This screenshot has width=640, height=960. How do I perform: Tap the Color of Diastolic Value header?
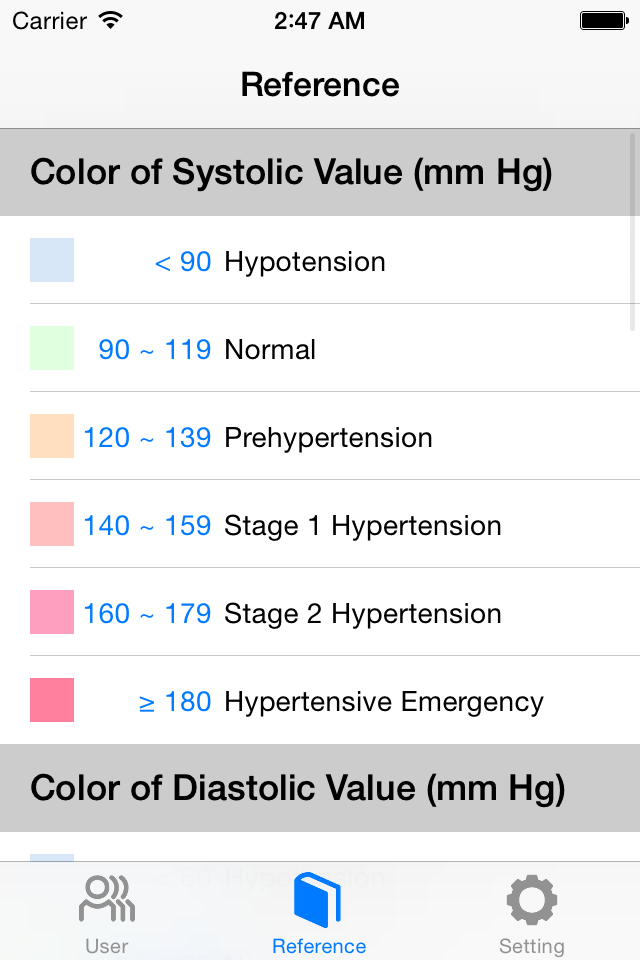click(298, 788)
